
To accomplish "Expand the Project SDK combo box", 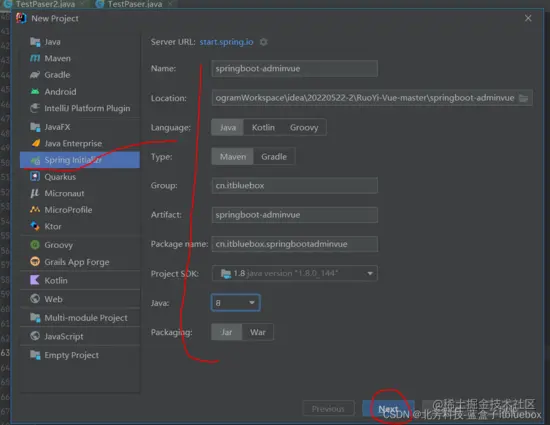I will pos(295,273).
